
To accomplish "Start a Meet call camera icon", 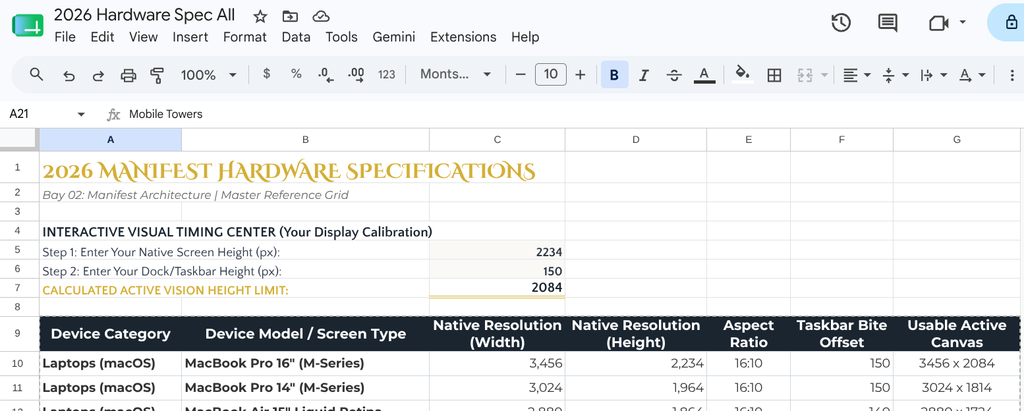I will pyautogui.click(x=938, y=23).
